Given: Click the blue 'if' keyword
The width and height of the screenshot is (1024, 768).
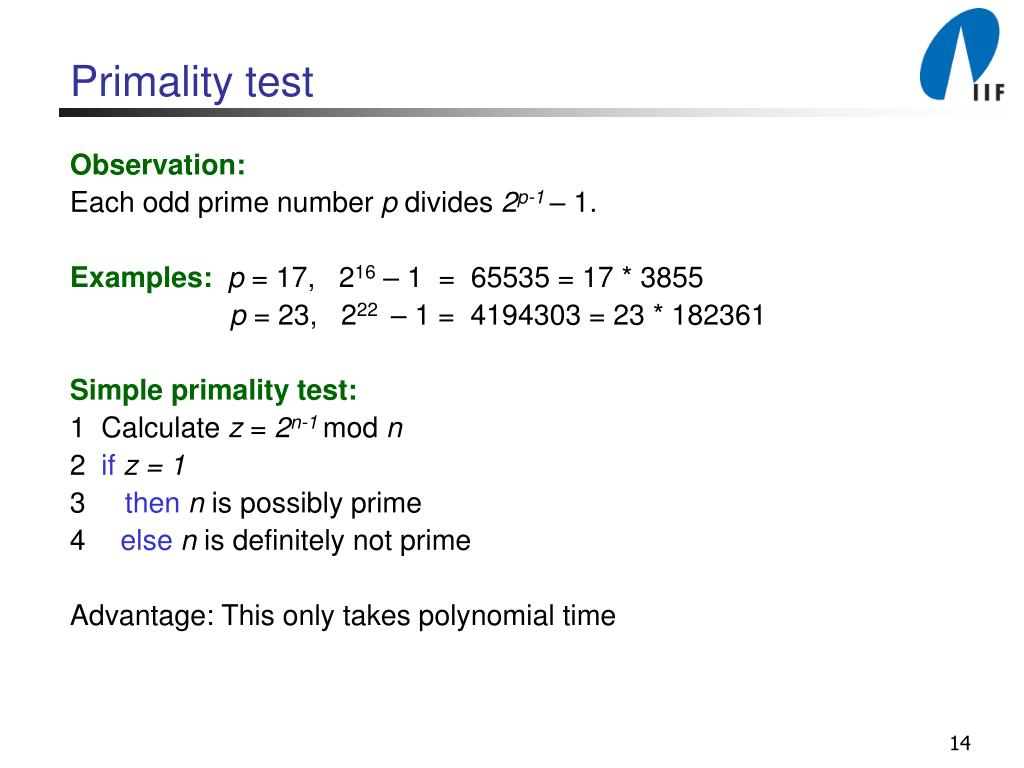Looking at the screenshot, I should pyautogui.click(x=108, y=466).
